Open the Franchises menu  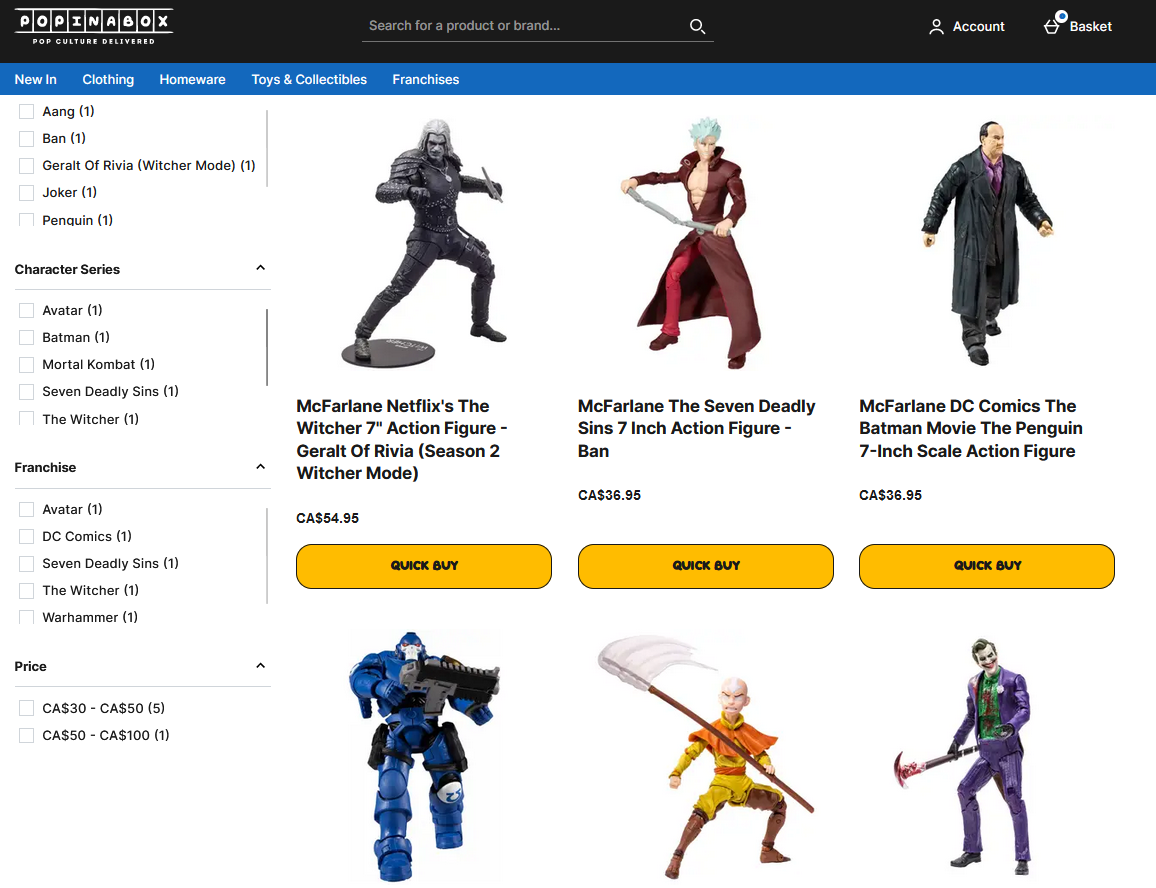click(425, 80)
